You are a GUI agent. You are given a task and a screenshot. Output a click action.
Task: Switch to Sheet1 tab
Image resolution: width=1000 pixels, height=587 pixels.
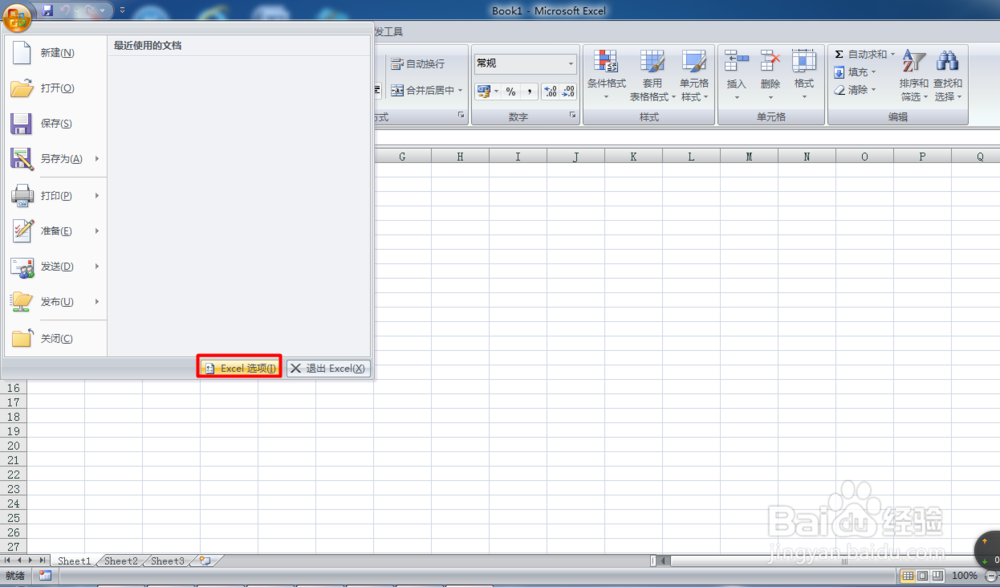74,561
